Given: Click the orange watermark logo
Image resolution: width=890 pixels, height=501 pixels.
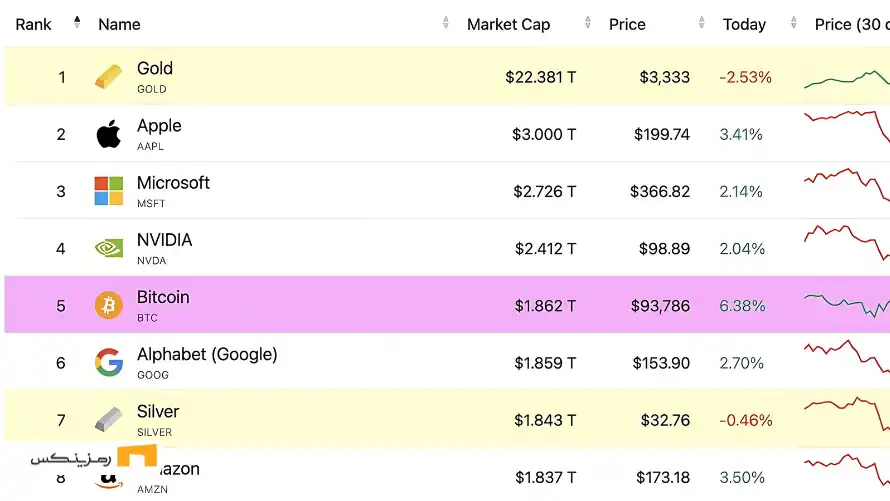Looking at the screenshot, I should pos(137,457).
